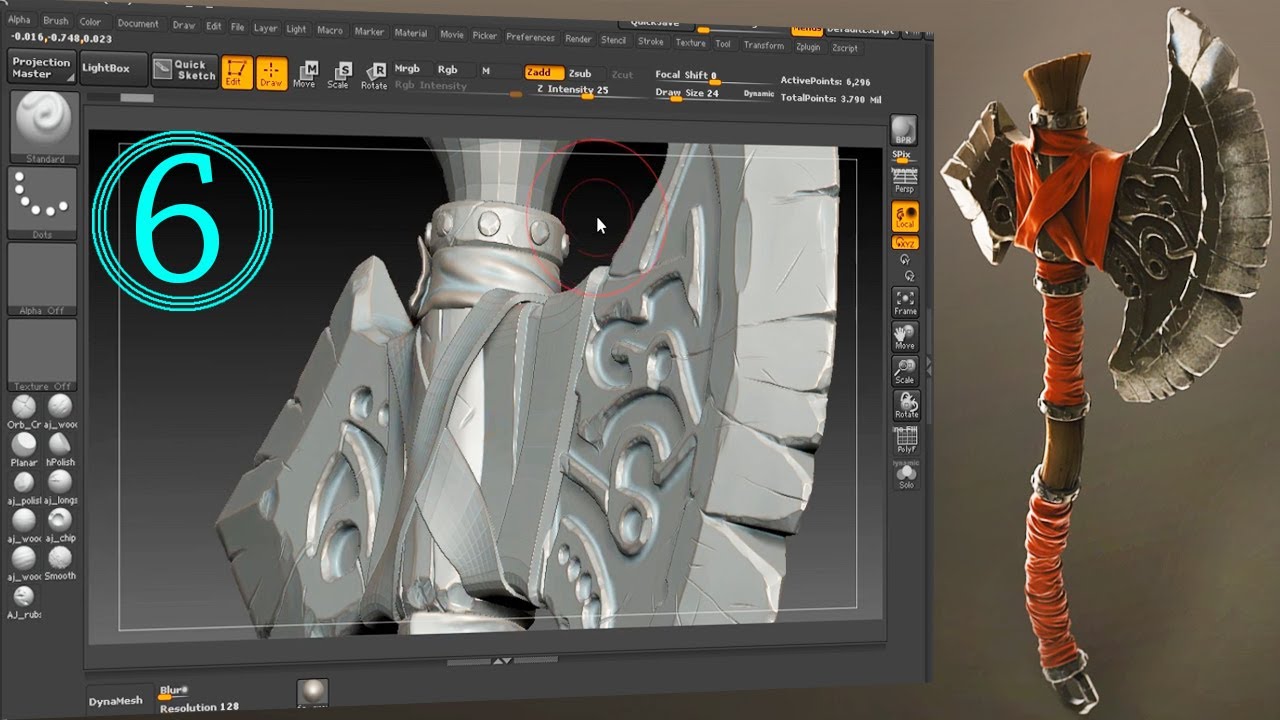Open the Texture Off slot
Viewport: 1280px width, 720px height.
42,354
